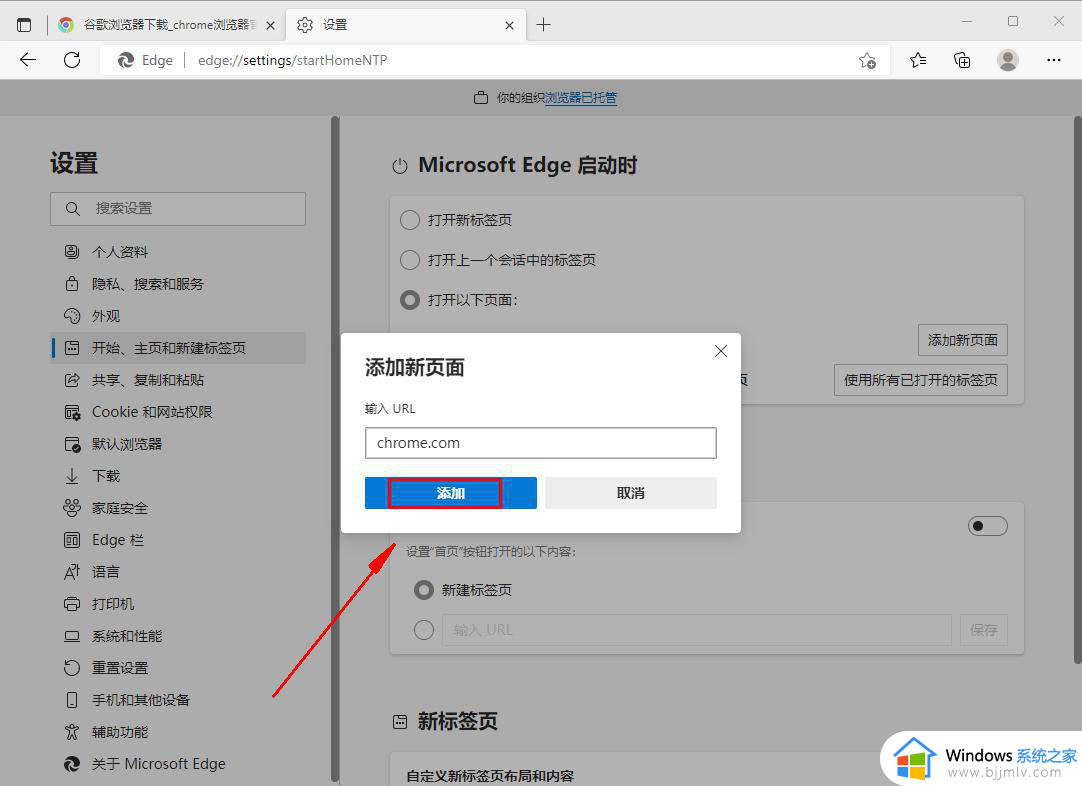Open 重置设置 page

[x=178, y=667]
